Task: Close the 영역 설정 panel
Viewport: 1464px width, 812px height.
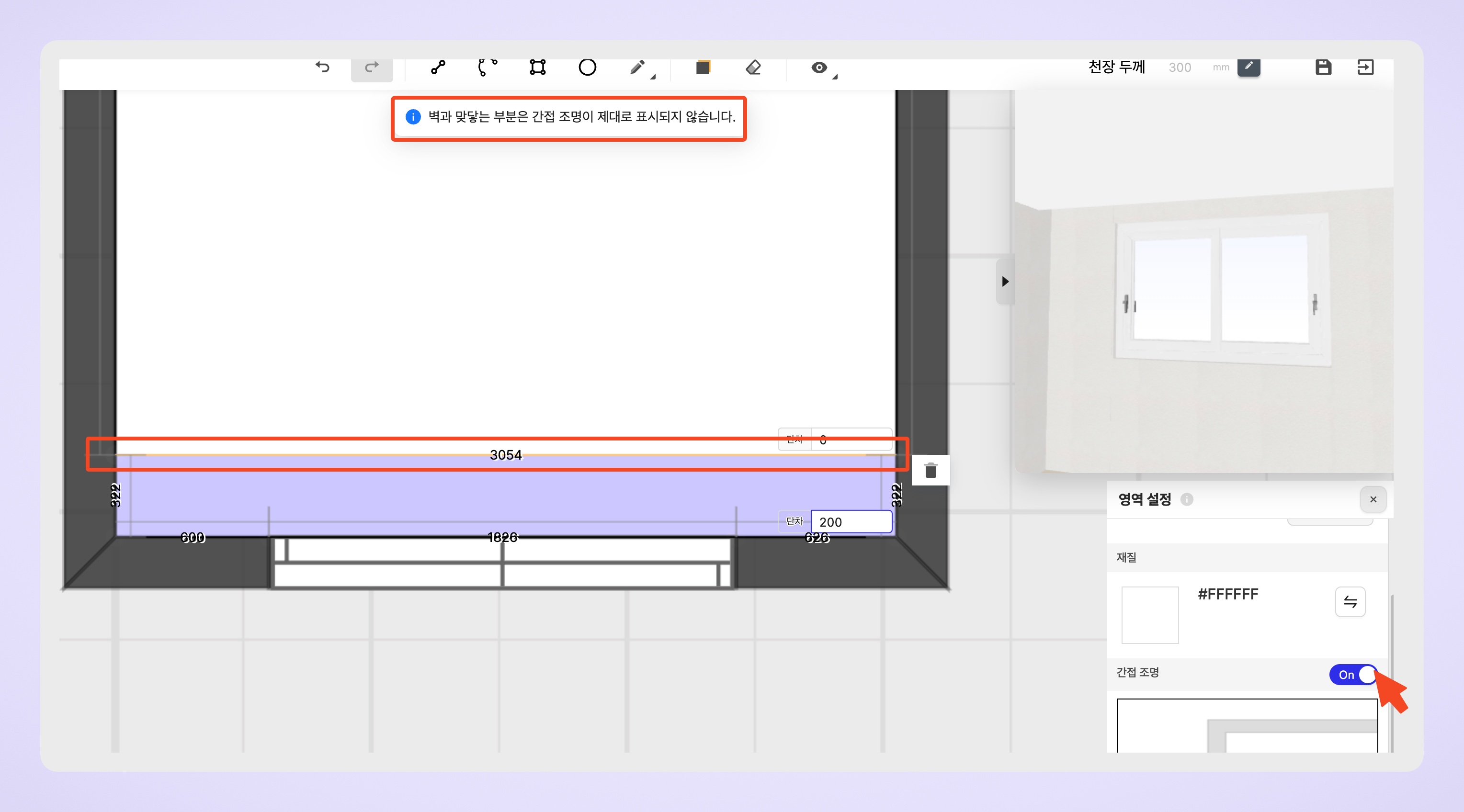Action: tap(1373, 499)
